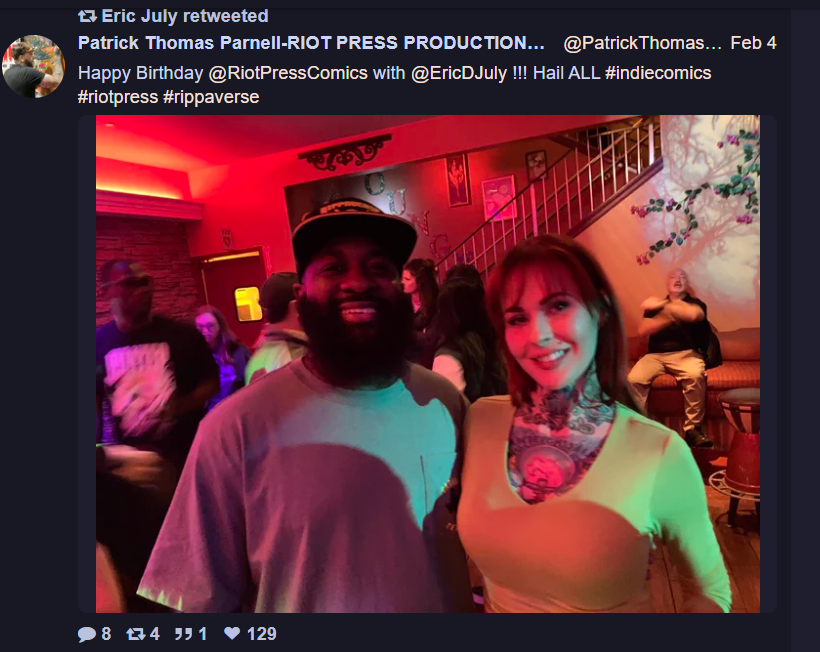Viewport: 820px width, 652px height.
Task: Open Patrick Thomas Parnell's profile avatar
Action: [33, 66]
